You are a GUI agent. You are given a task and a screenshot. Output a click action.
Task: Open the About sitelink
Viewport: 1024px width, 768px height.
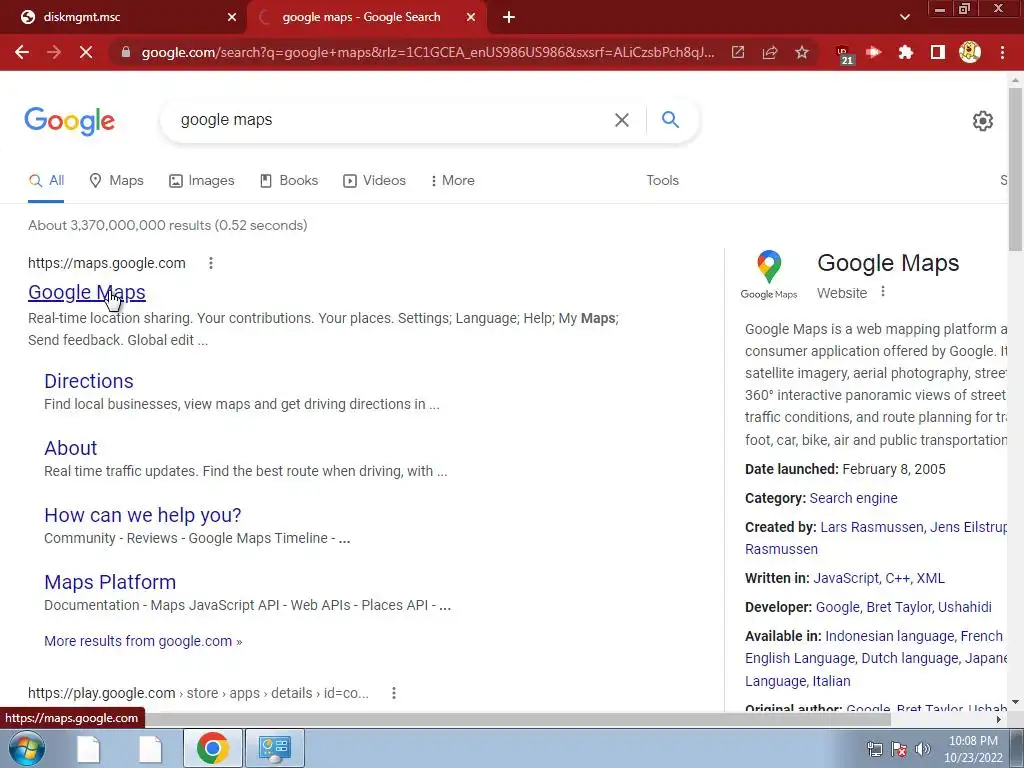[71, 448]
